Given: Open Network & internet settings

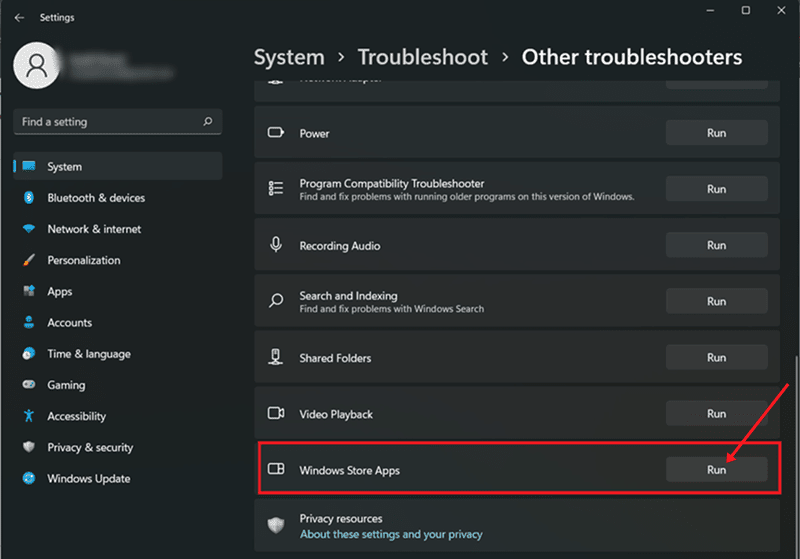Looking at the screenshot, I should (x=94, y=229).
